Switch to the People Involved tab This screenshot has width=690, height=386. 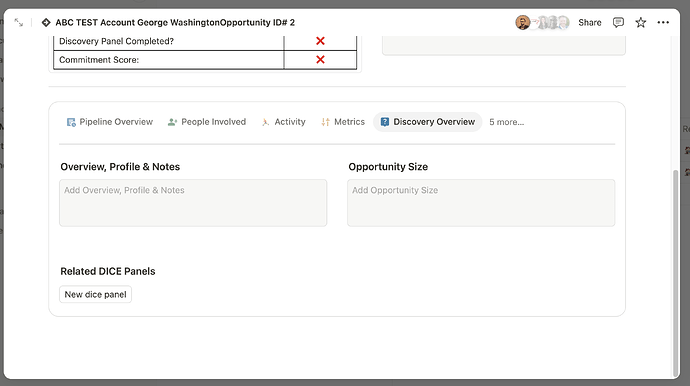[x=207, y=122]
